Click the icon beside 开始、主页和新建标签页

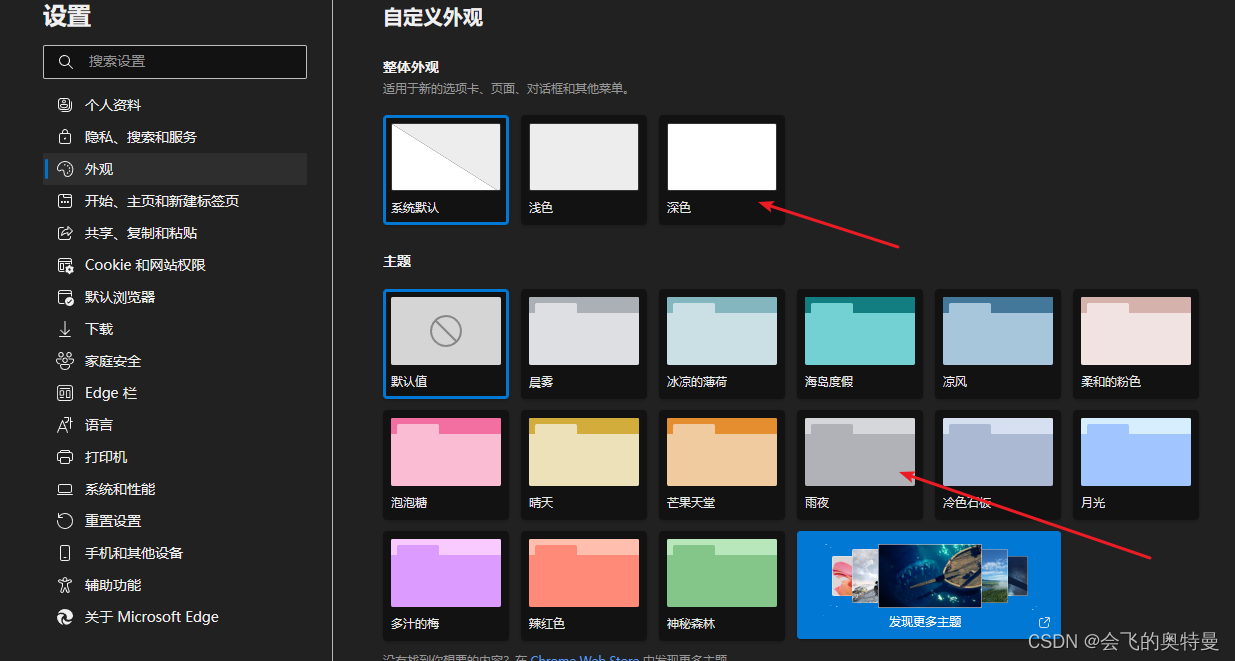[x=65, y=201]
